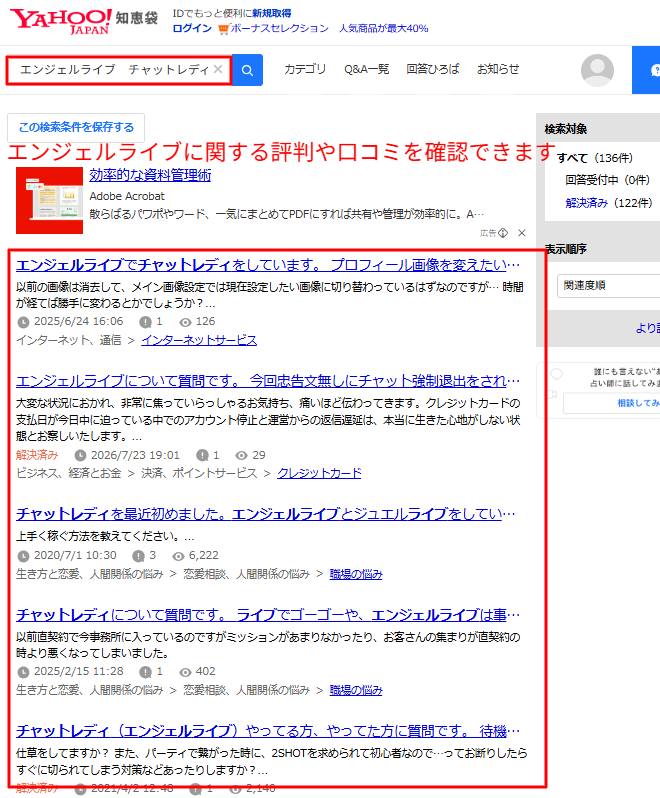660x798 pixels.
Task: Click the 人気商品が最大40% promo link
Action: (x=384, y=28)
